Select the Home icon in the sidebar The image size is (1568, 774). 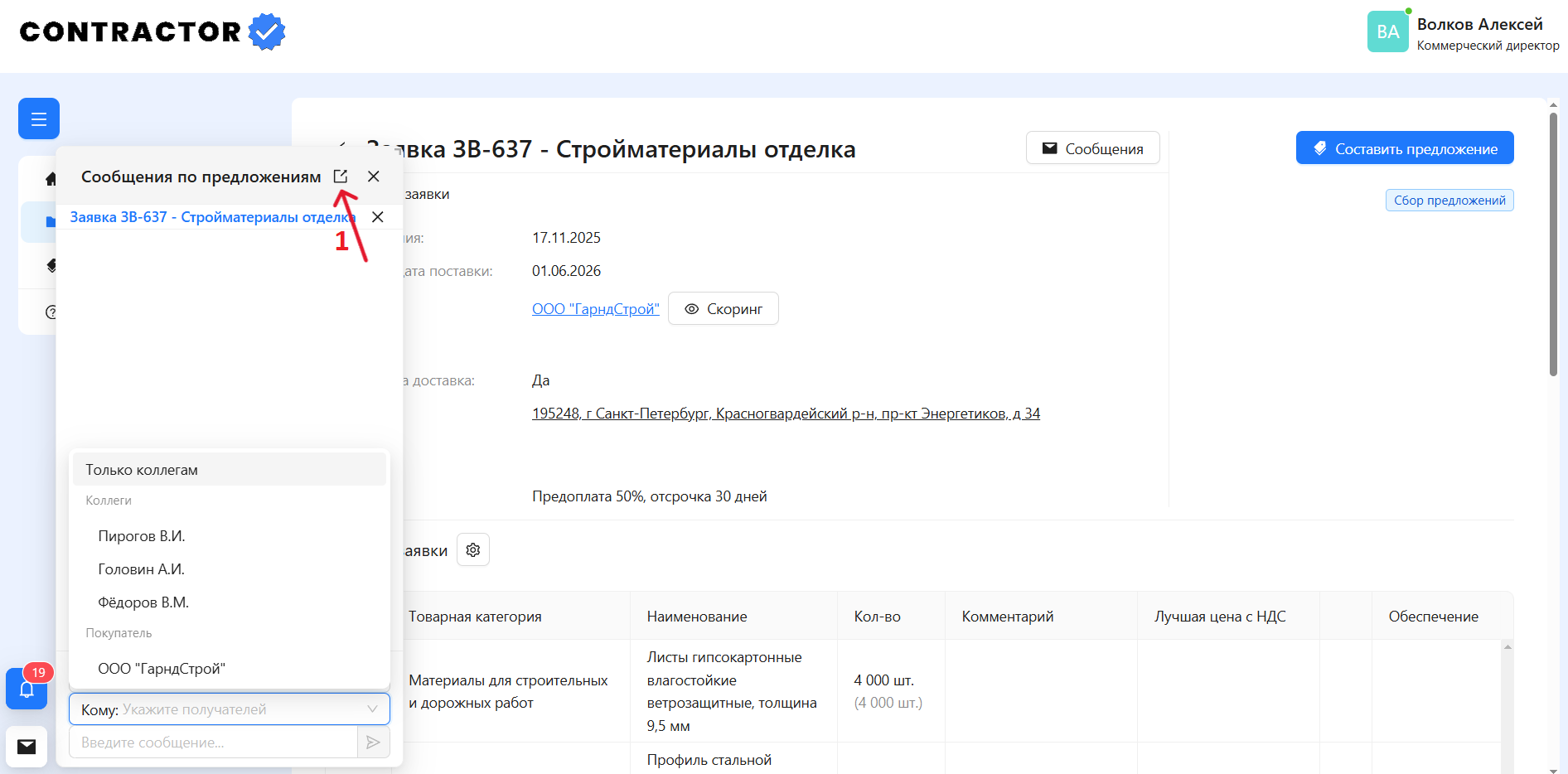(51, 178)
